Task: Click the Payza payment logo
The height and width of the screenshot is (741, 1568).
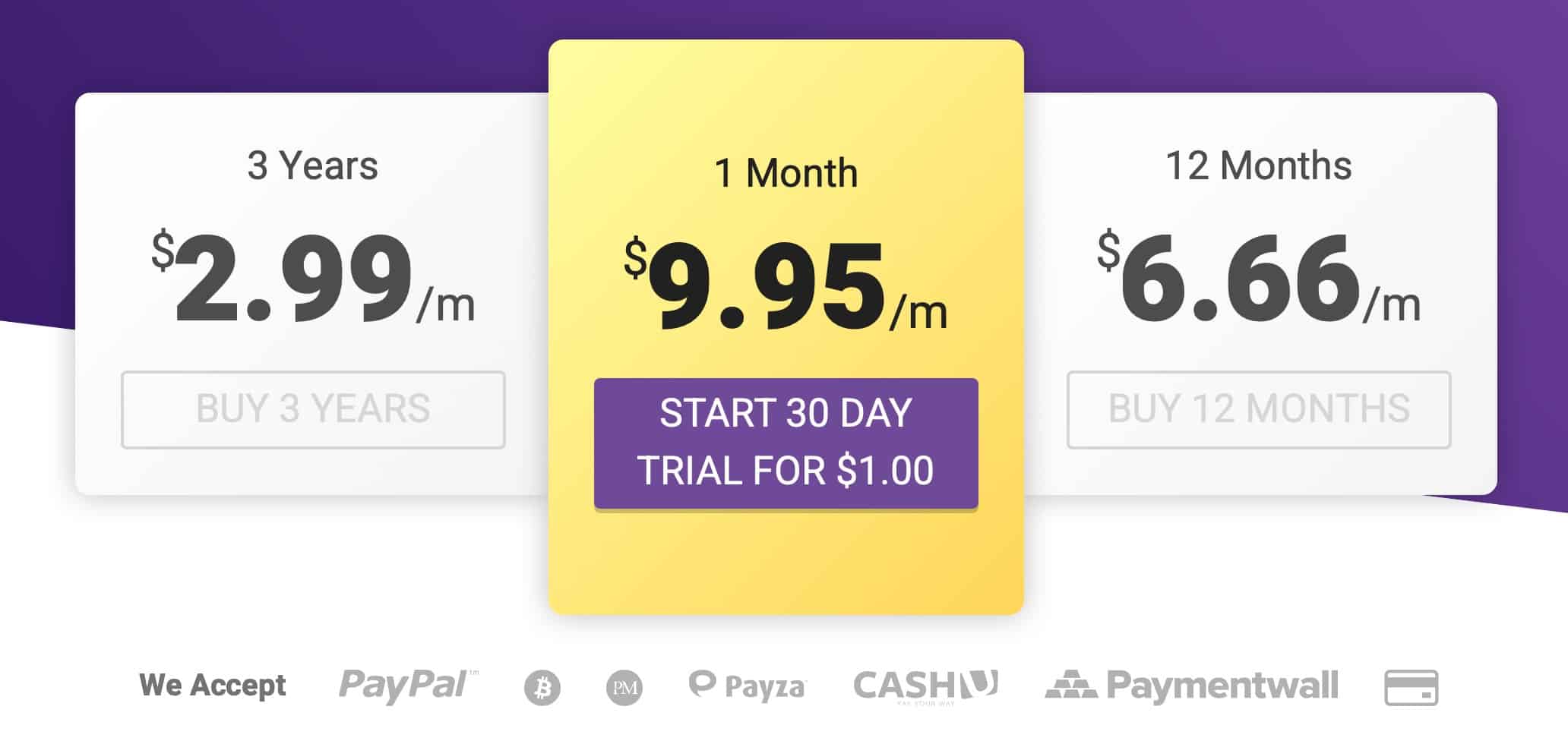Action: coord(746,686)
